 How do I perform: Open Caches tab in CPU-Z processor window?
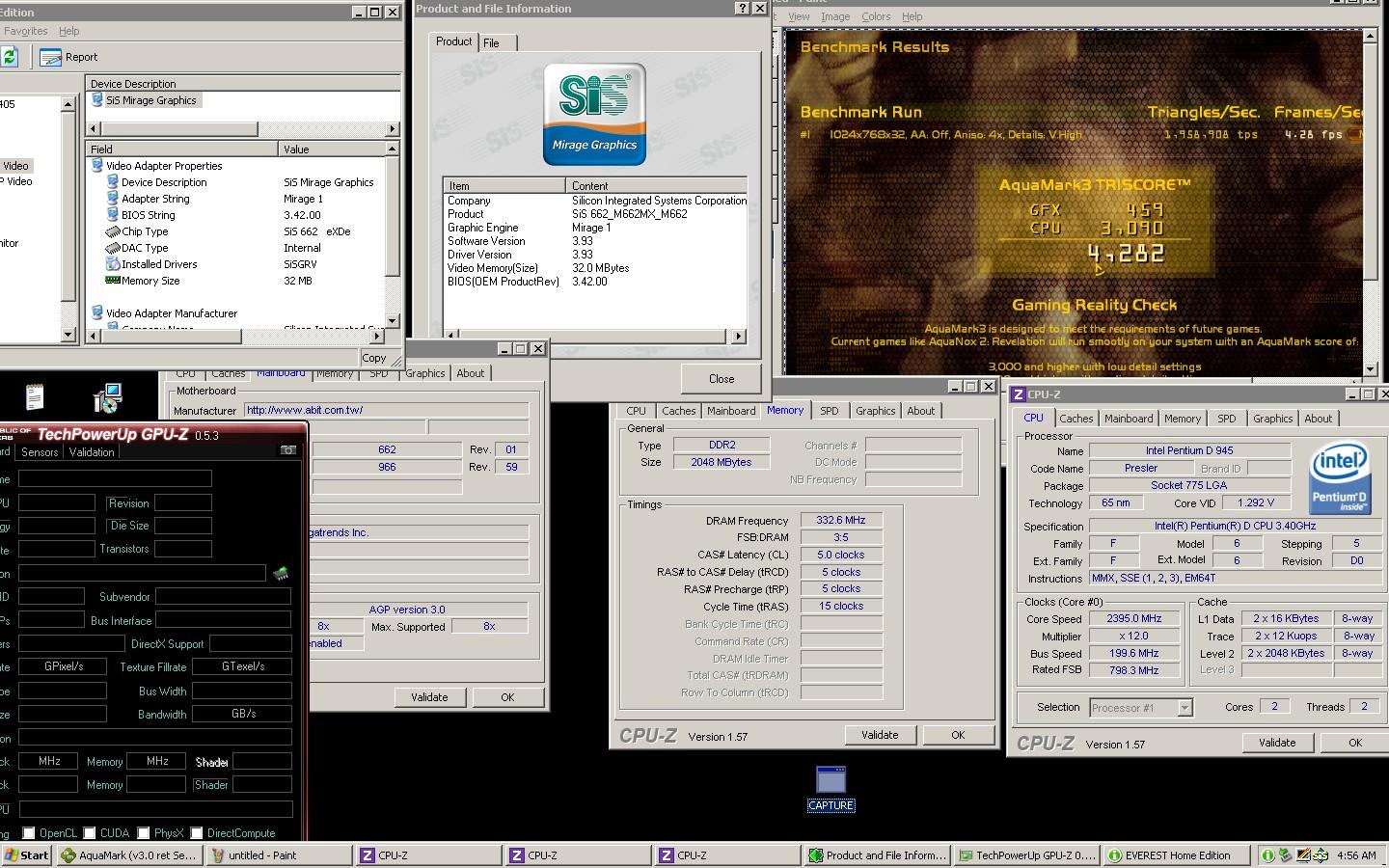click(1076, 419)
